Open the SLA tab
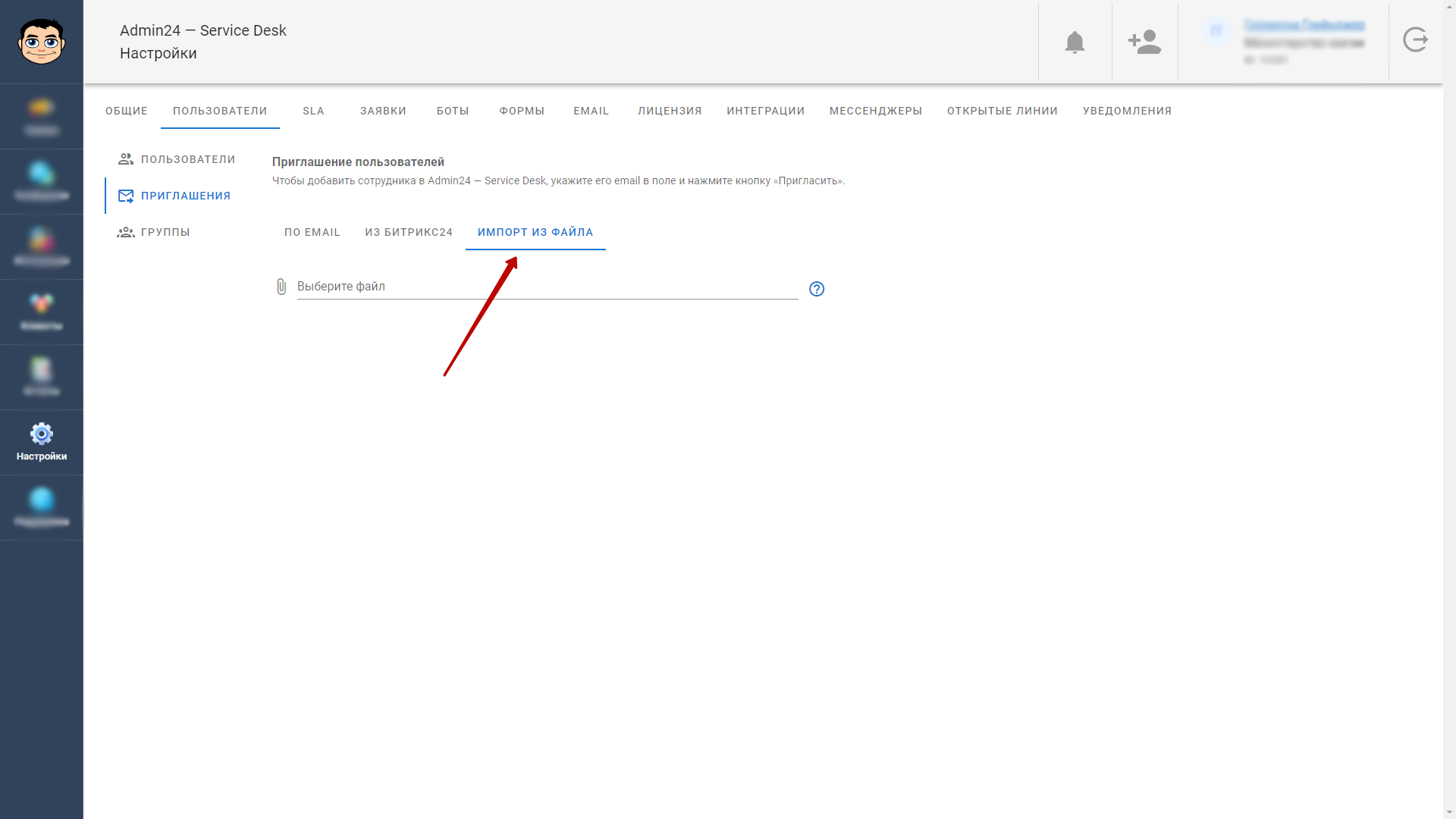The width and height of the screenshot is (1456, 819). coord(313,111)
